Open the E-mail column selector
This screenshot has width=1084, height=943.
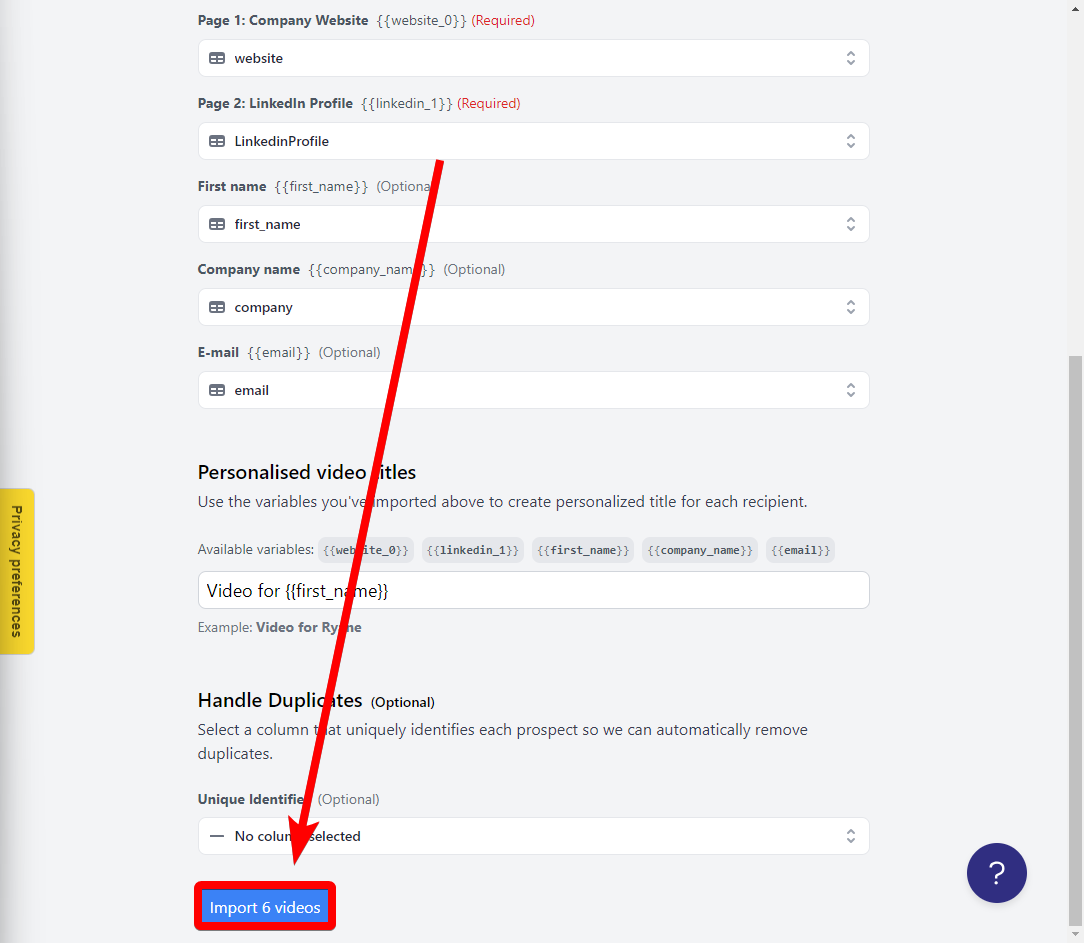coord(533,390)
